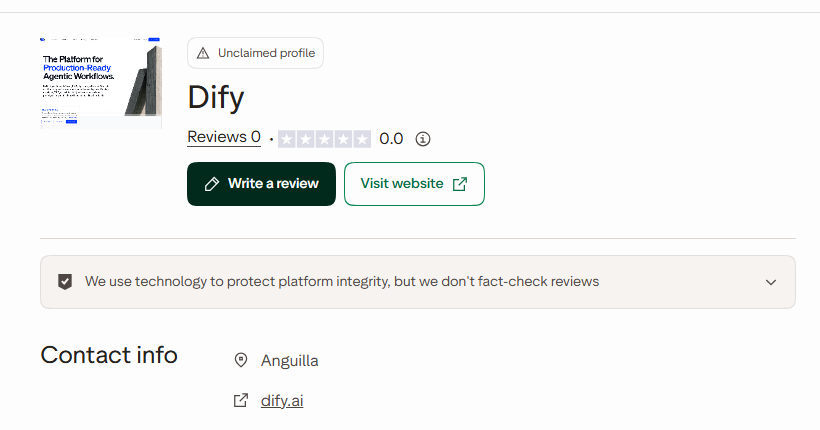
Task: Open the rating info icon next to 0.0
Action: tap(423, 139)
